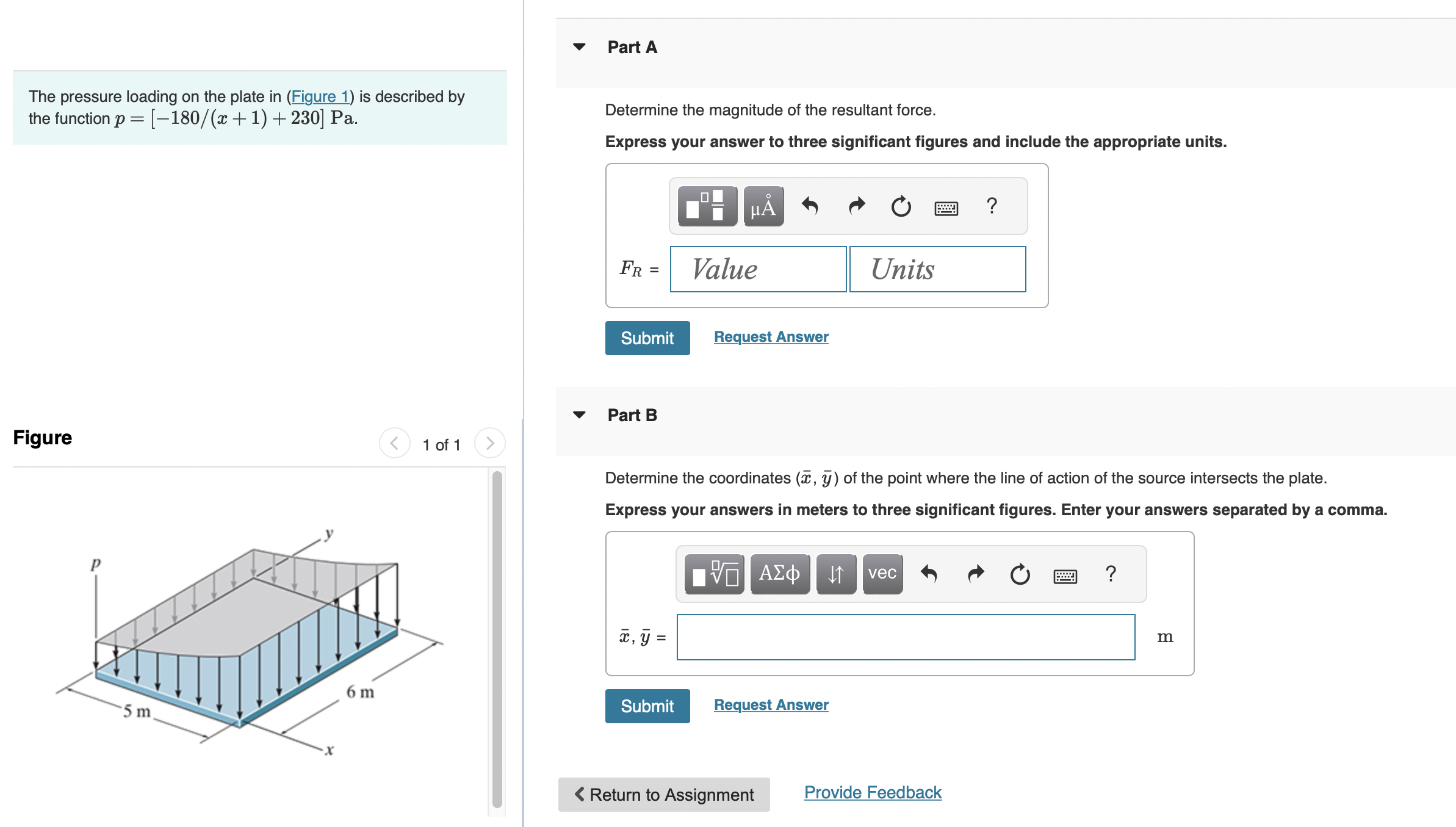The height and width of the screenshot is (827, 1456).
Task: Submit the answer for Part A
Action: [647, 338]
